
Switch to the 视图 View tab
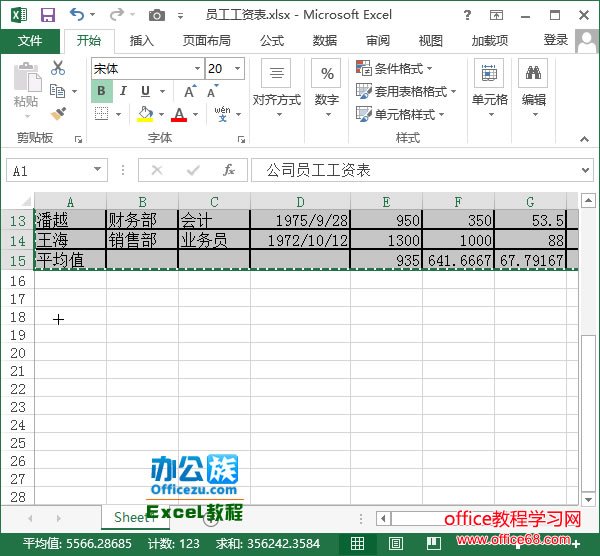point(430,41)
